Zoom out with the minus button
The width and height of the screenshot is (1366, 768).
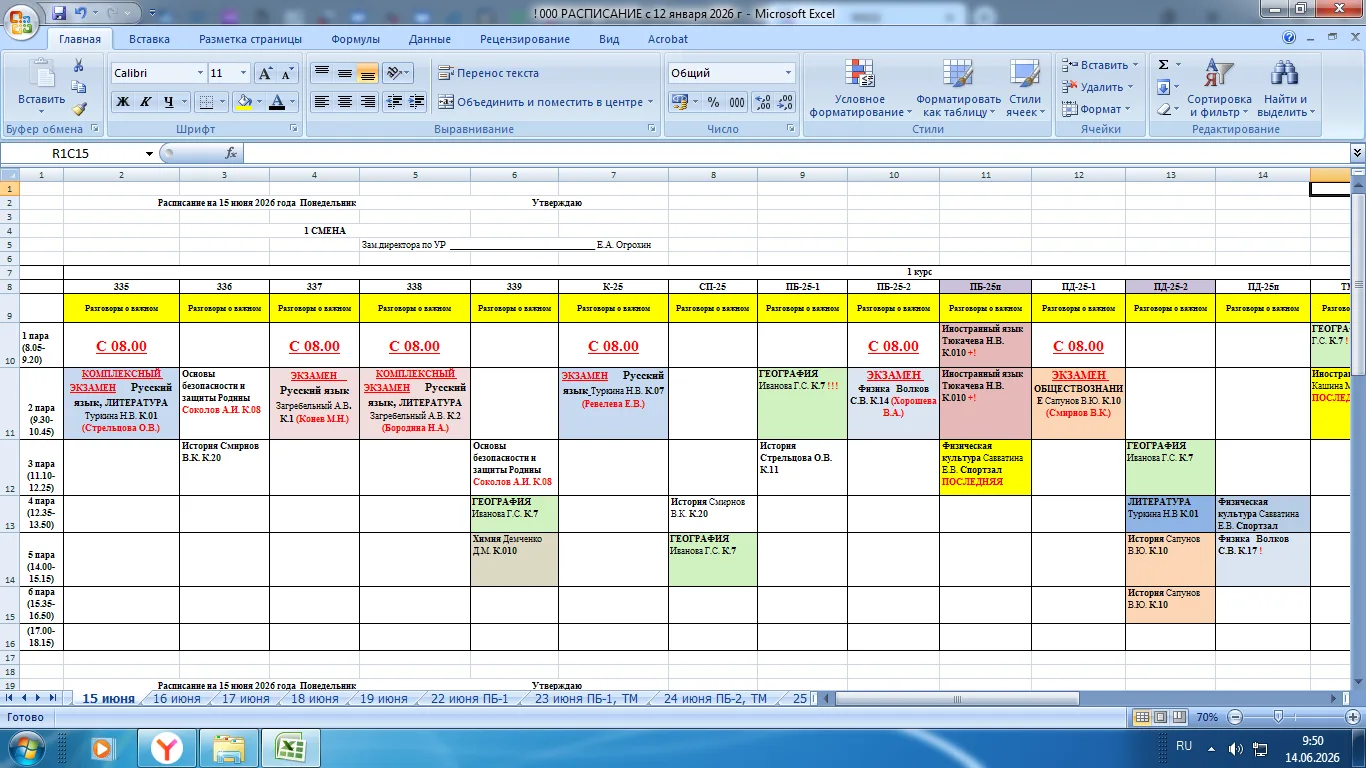[x=1236, y=717]
